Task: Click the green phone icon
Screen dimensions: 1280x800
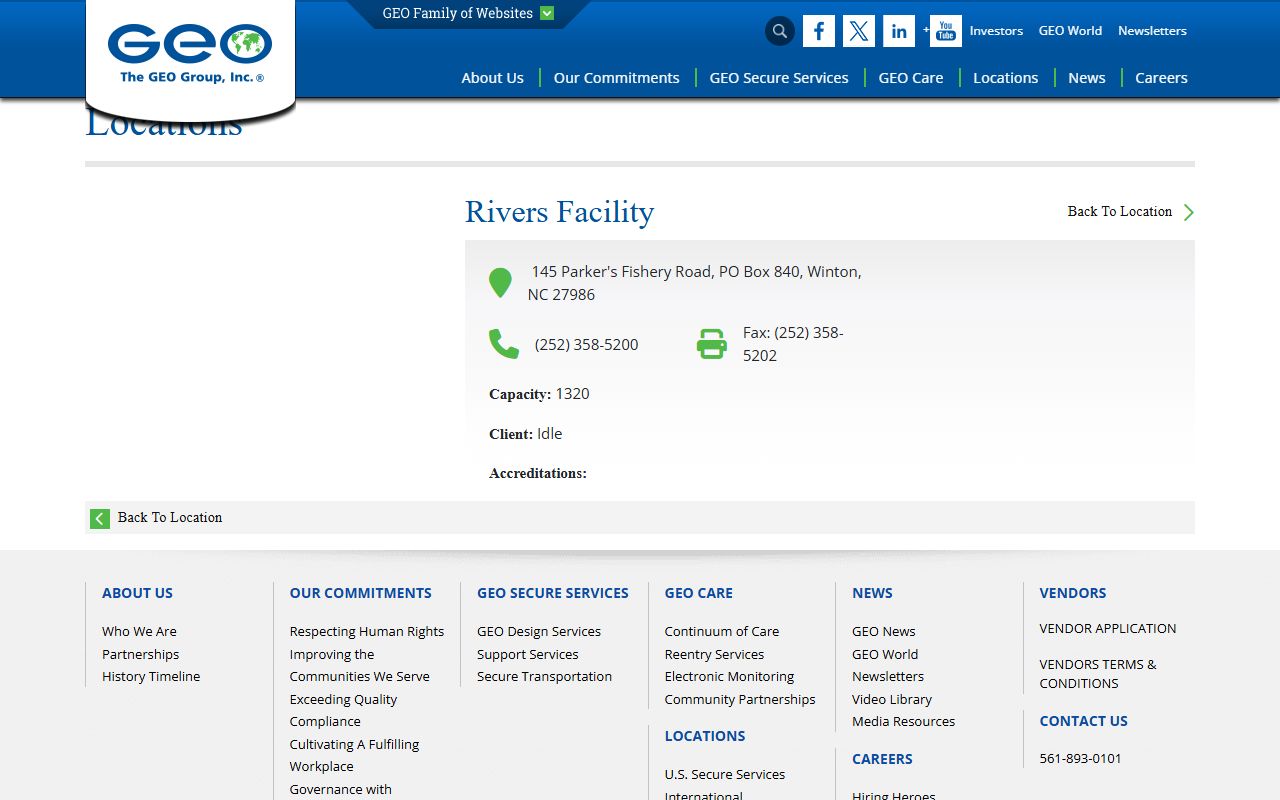Action: (504, 344)
